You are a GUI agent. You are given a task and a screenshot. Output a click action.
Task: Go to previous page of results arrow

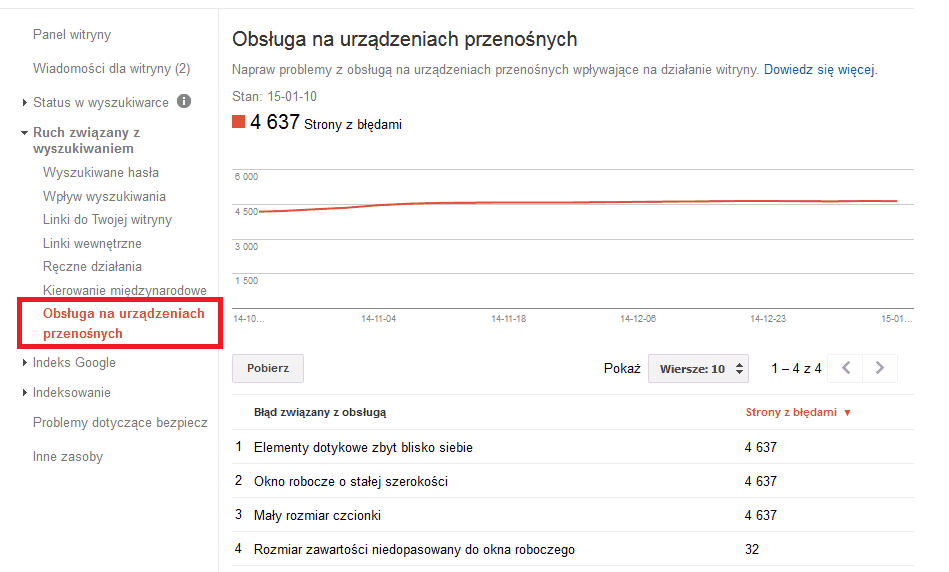coord(846,368)
